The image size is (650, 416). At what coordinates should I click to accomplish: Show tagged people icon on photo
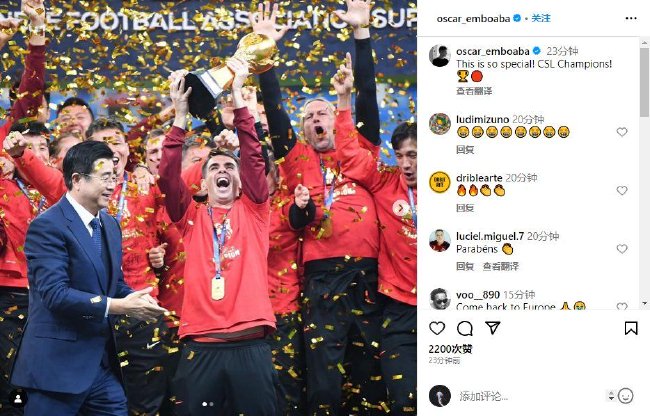(x=18, y=399)
